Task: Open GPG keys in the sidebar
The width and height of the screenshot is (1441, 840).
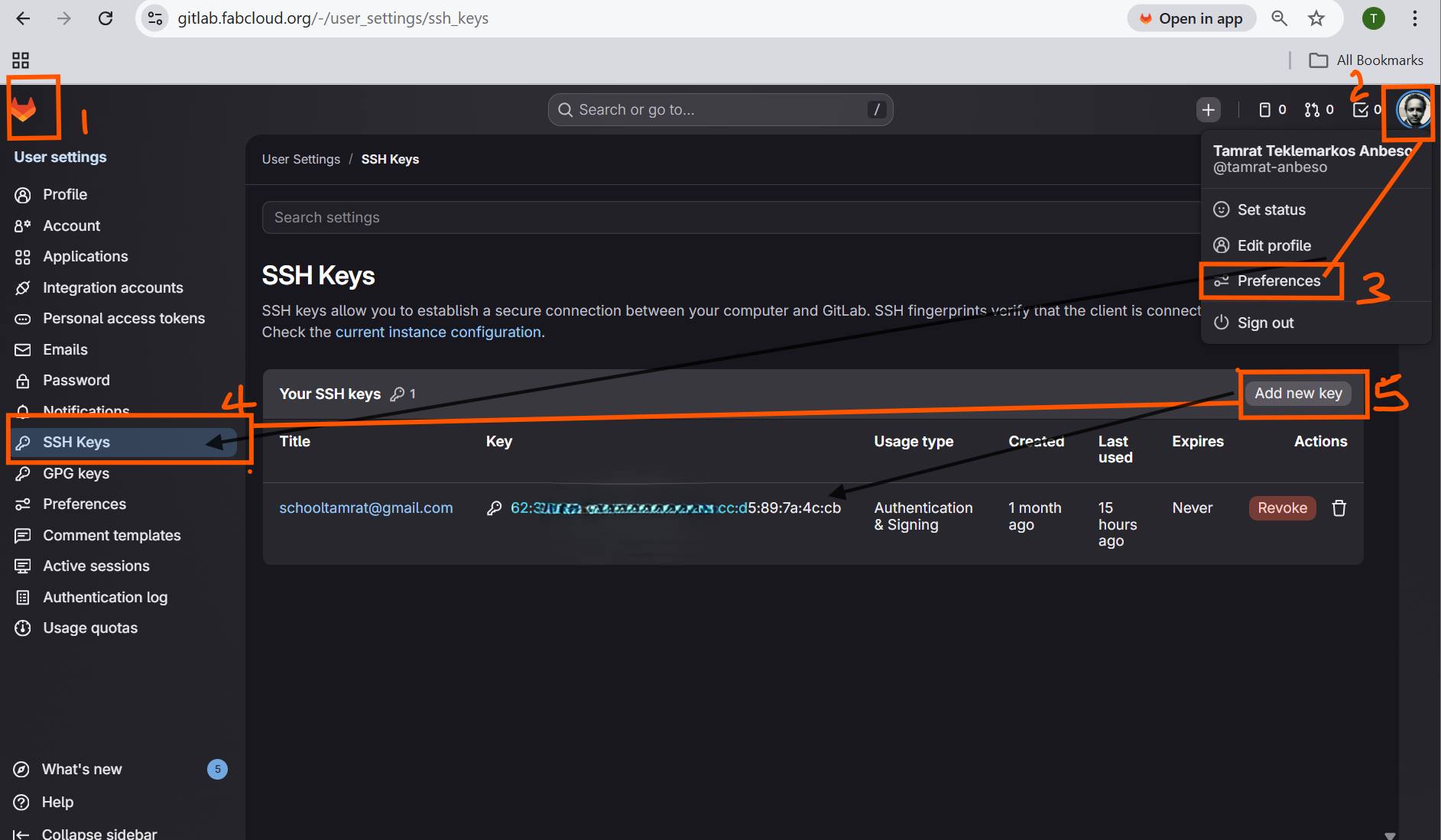Action: (x=76, y=474)
